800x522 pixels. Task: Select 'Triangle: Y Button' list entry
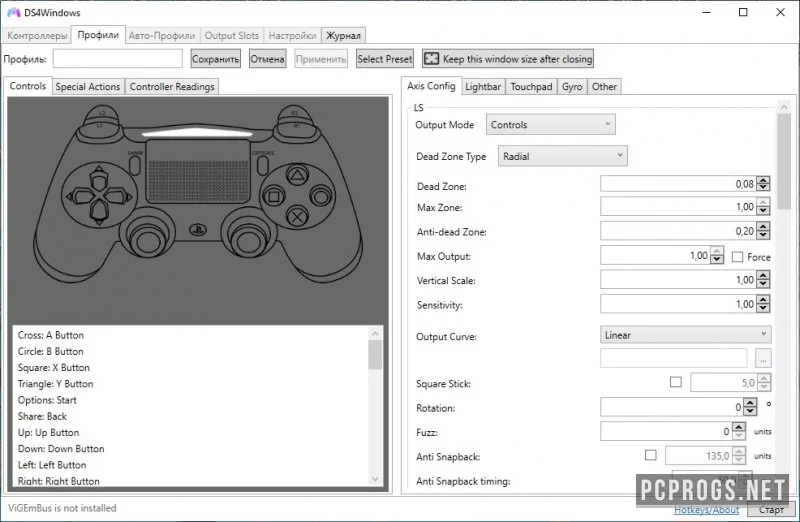pos(55,384)
